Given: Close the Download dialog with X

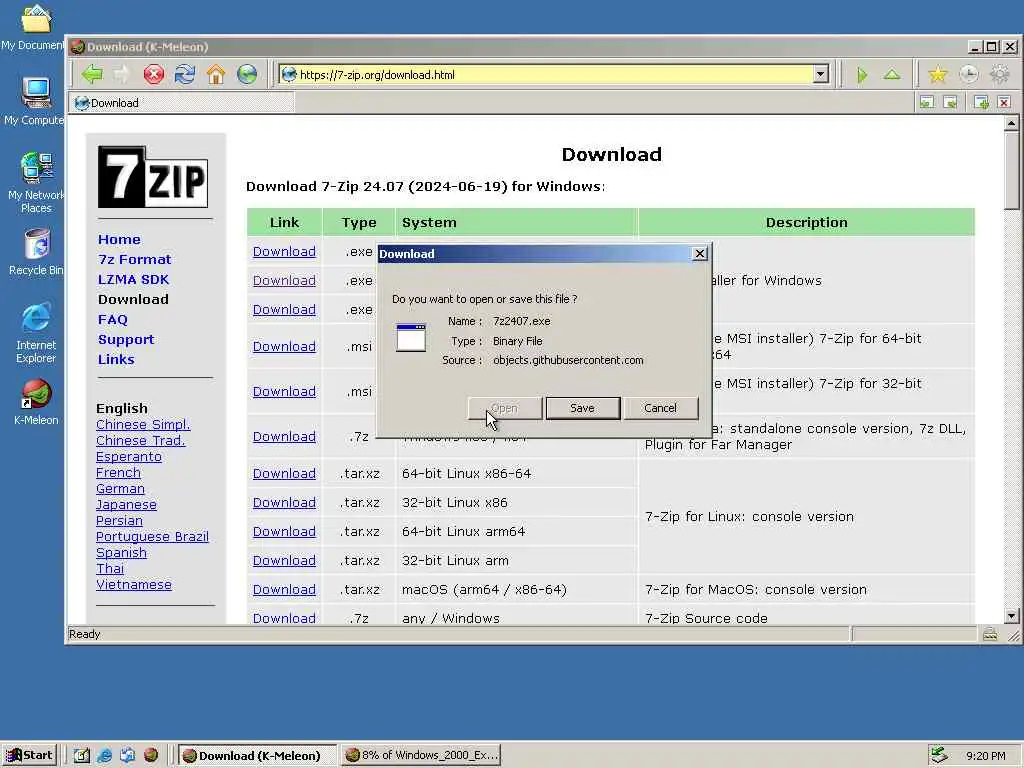Looking at the screenshot, I should click(x=699, y=253).
